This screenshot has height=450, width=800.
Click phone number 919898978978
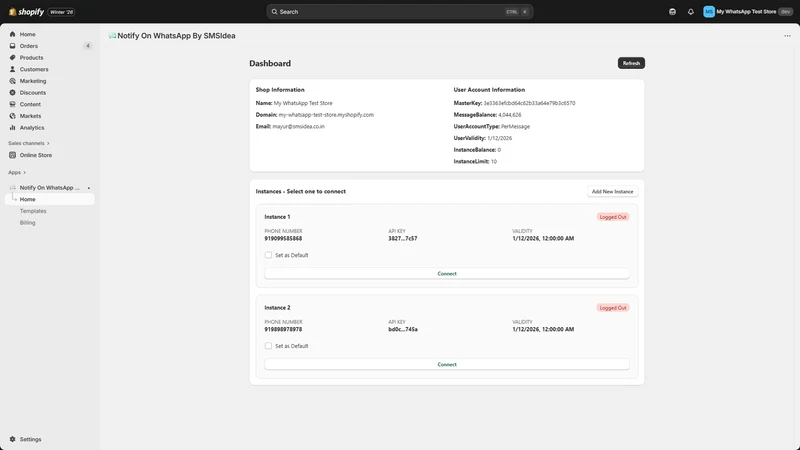[x=283, y=330]
